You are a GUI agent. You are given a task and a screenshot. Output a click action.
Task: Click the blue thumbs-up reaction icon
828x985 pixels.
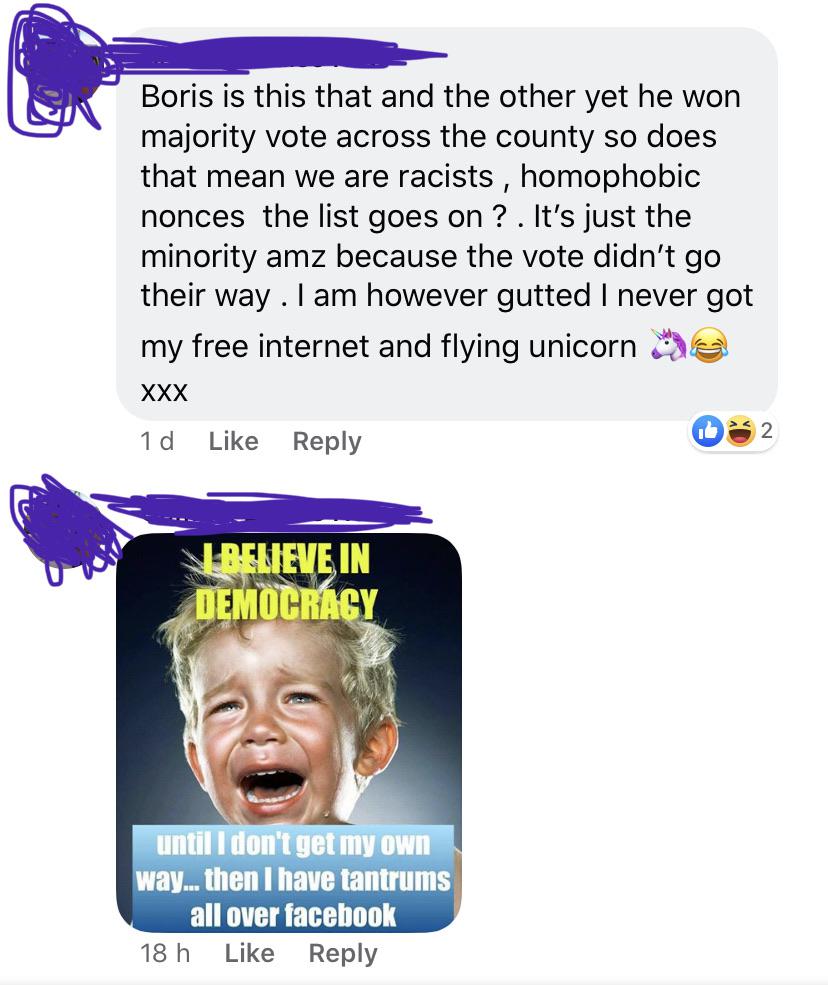tap(707, 431)
